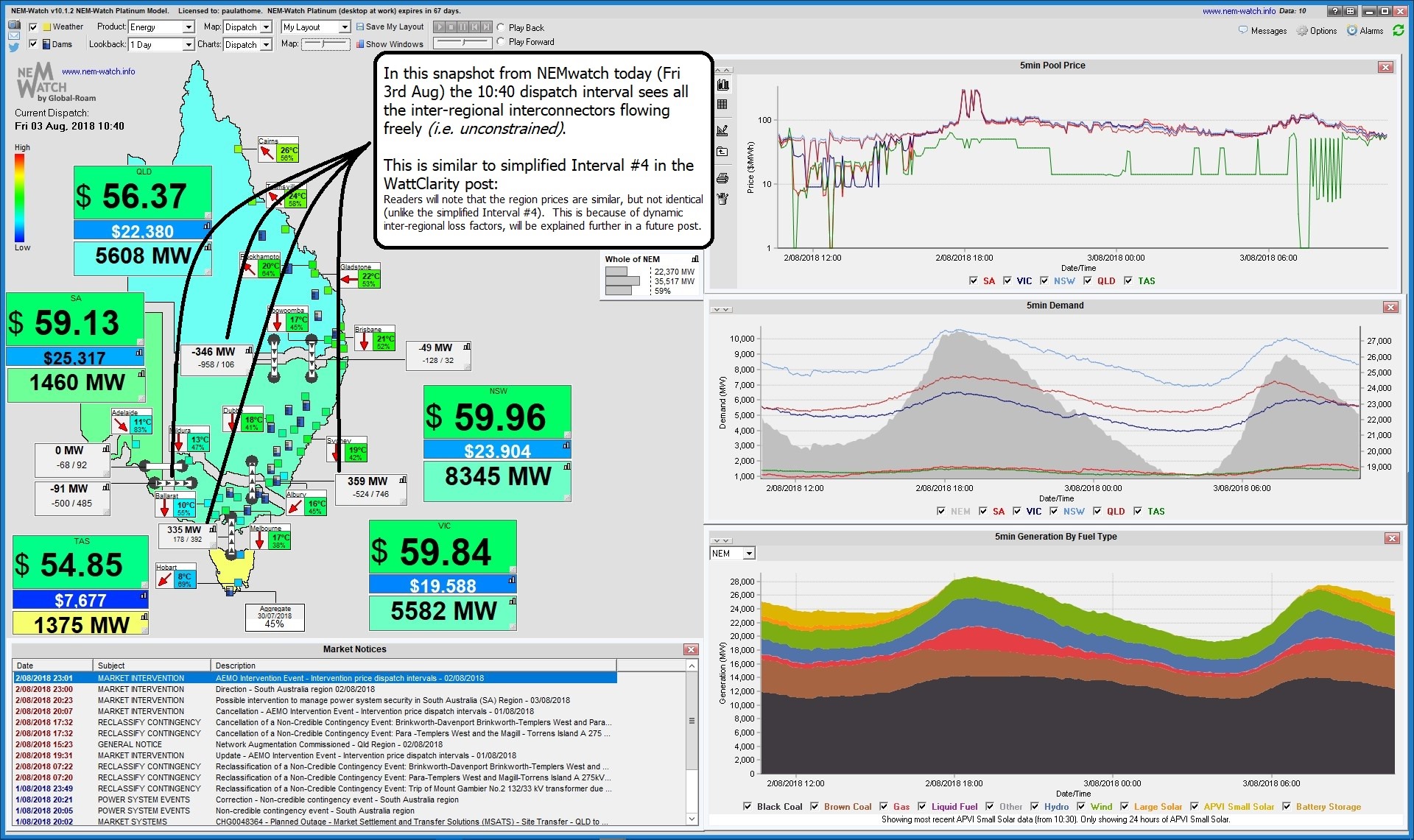This screenshot has width=1414, height=840.
Task: Click the bar chart view icon
Action: coord(722,85)
